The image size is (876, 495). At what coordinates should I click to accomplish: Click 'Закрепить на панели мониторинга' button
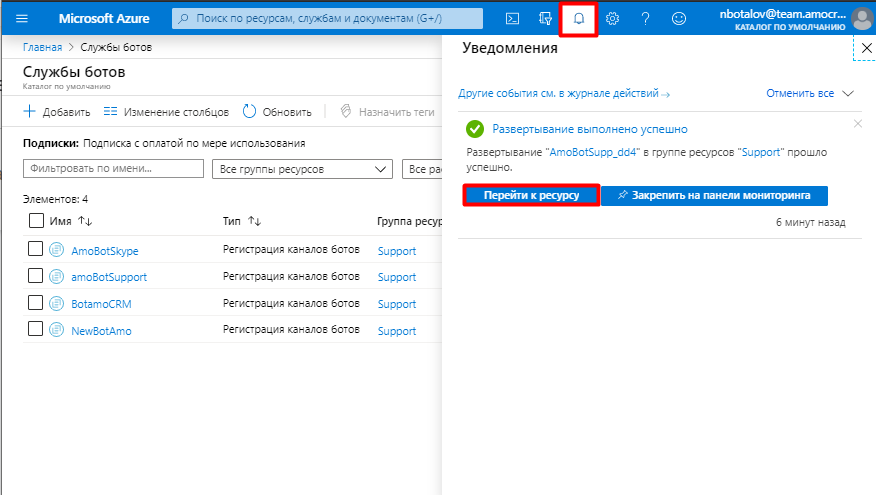(715, 196)
